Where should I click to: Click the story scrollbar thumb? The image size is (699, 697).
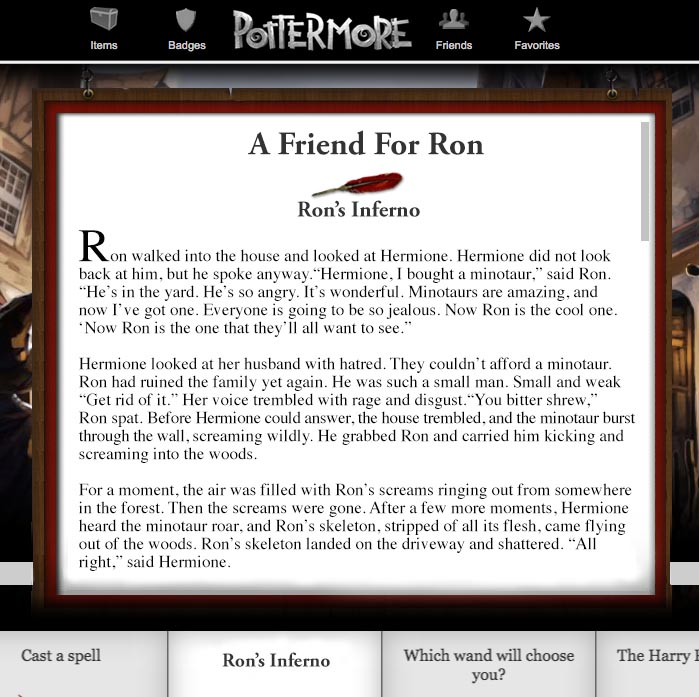(645, 181)
